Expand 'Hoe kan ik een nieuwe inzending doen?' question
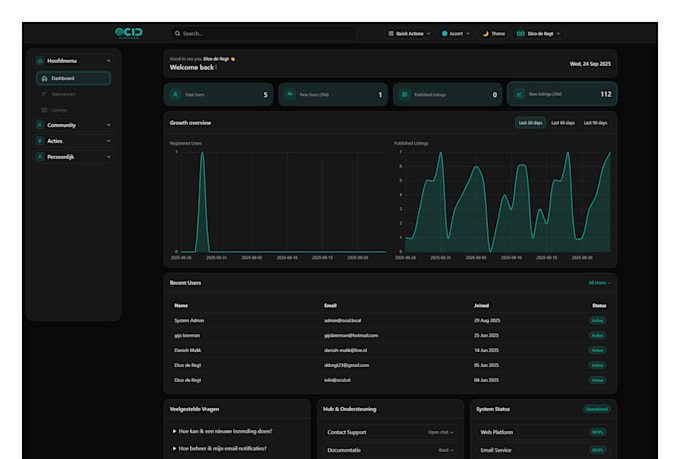 (x=224, y=431)
